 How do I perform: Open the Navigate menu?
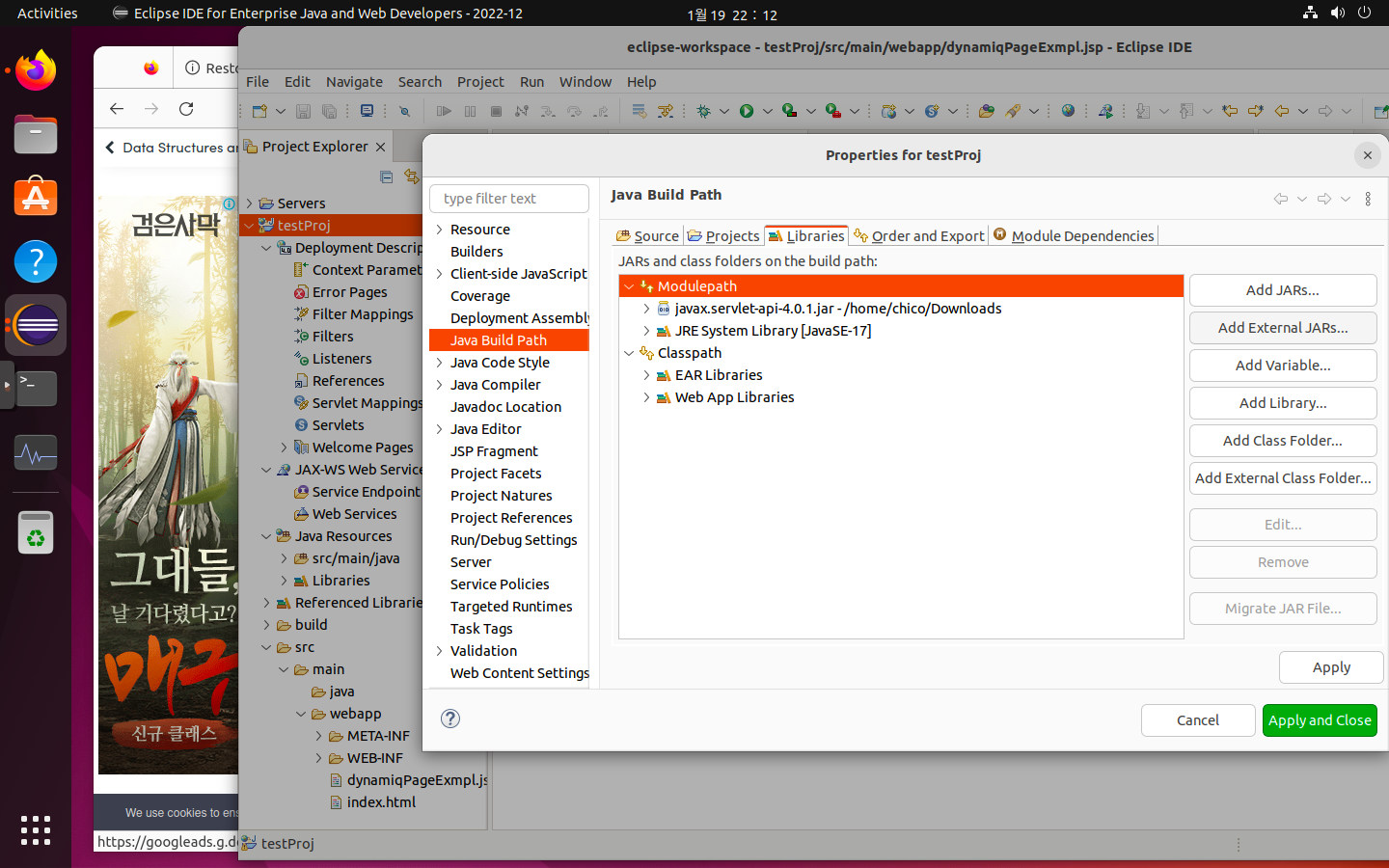354,82
